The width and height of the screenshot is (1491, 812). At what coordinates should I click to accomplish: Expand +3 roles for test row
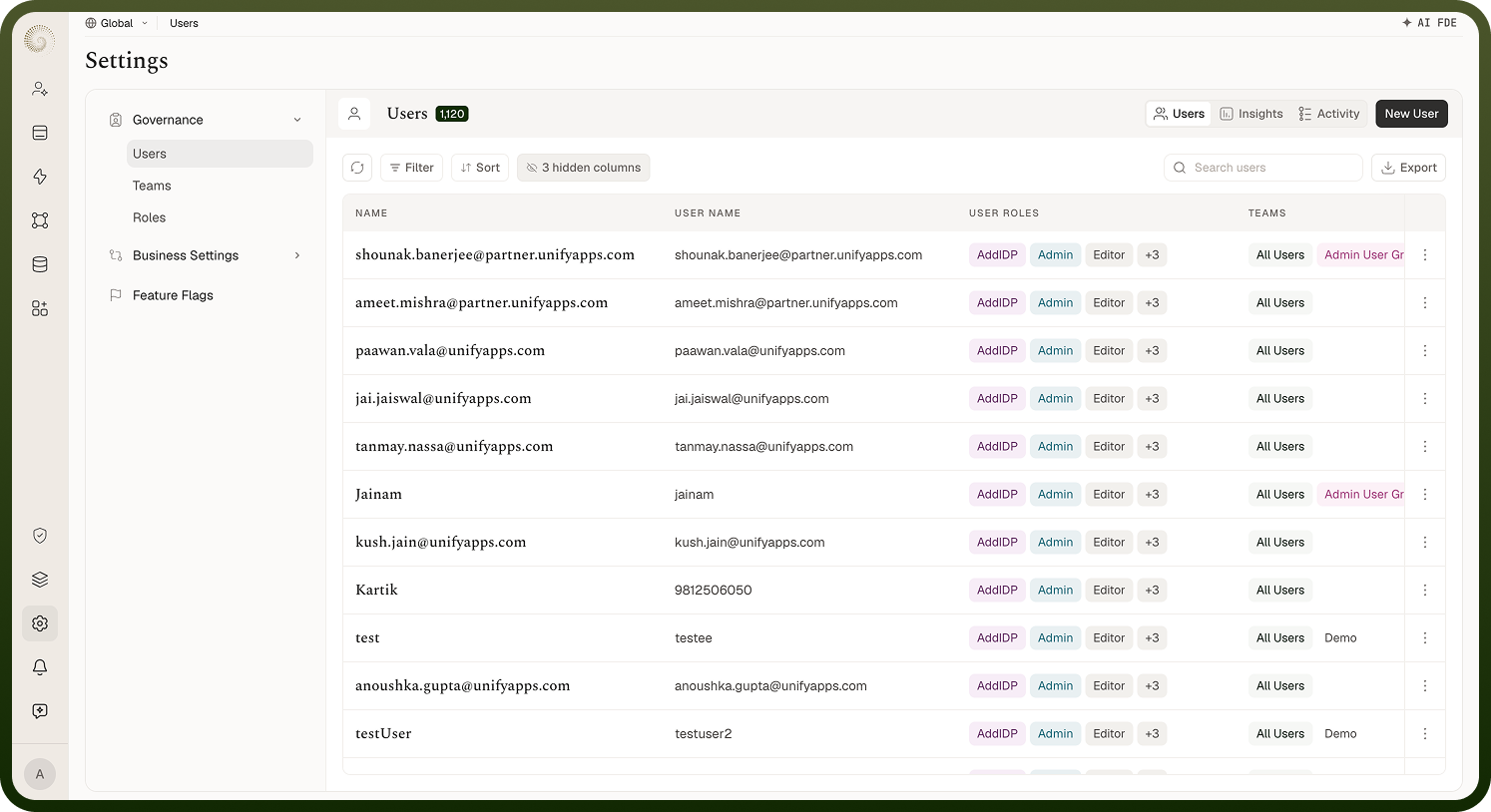click(1152, 638)
